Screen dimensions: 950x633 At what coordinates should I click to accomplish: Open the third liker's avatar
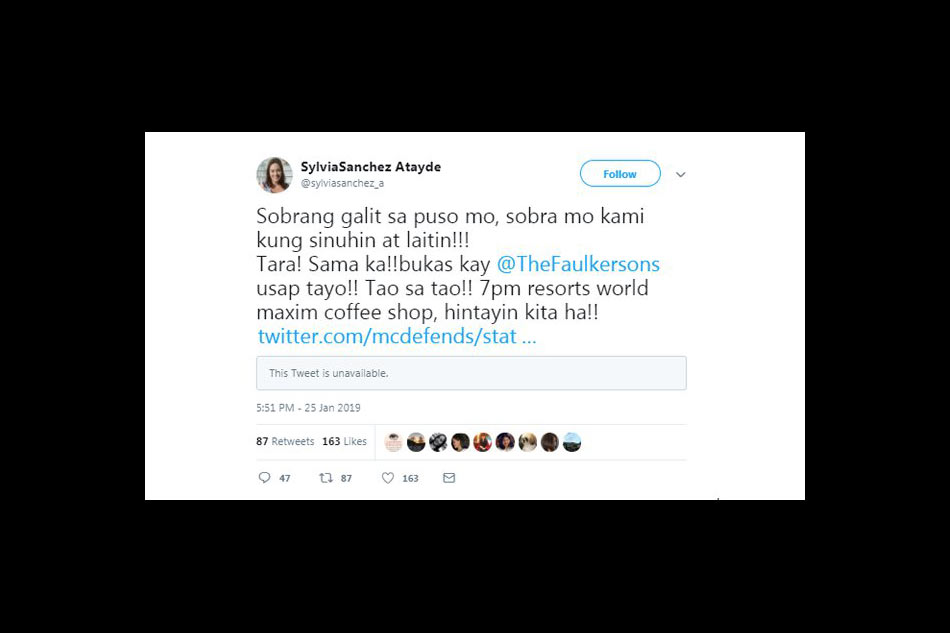point(438,442)
